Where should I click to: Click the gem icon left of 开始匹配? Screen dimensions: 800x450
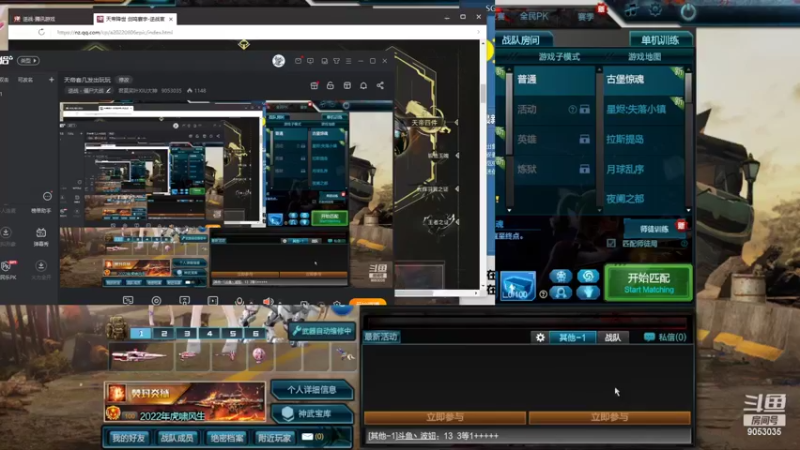[x=588, y=293]
